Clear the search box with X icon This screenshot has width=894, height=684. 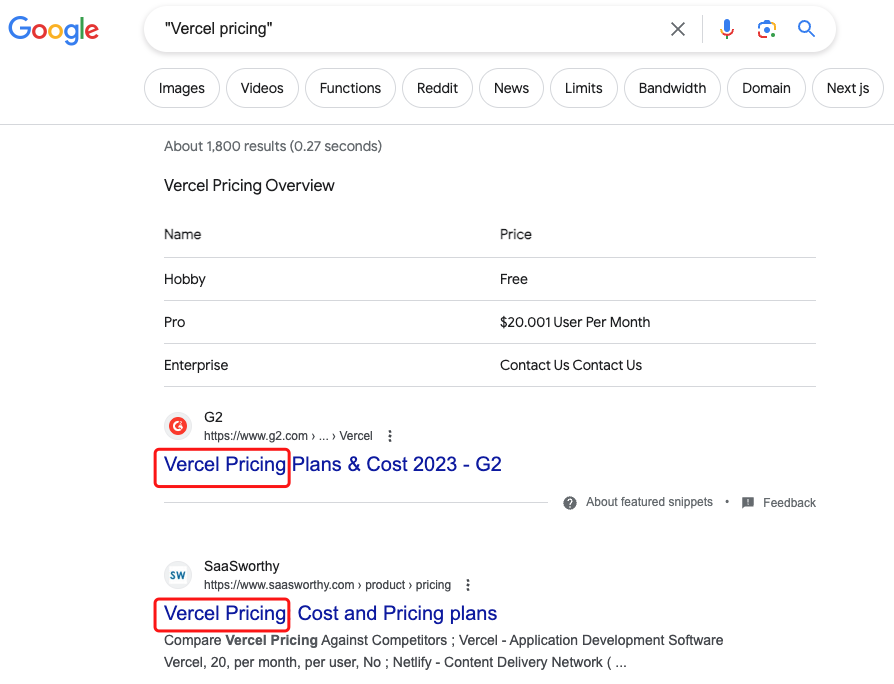point(678,29)
